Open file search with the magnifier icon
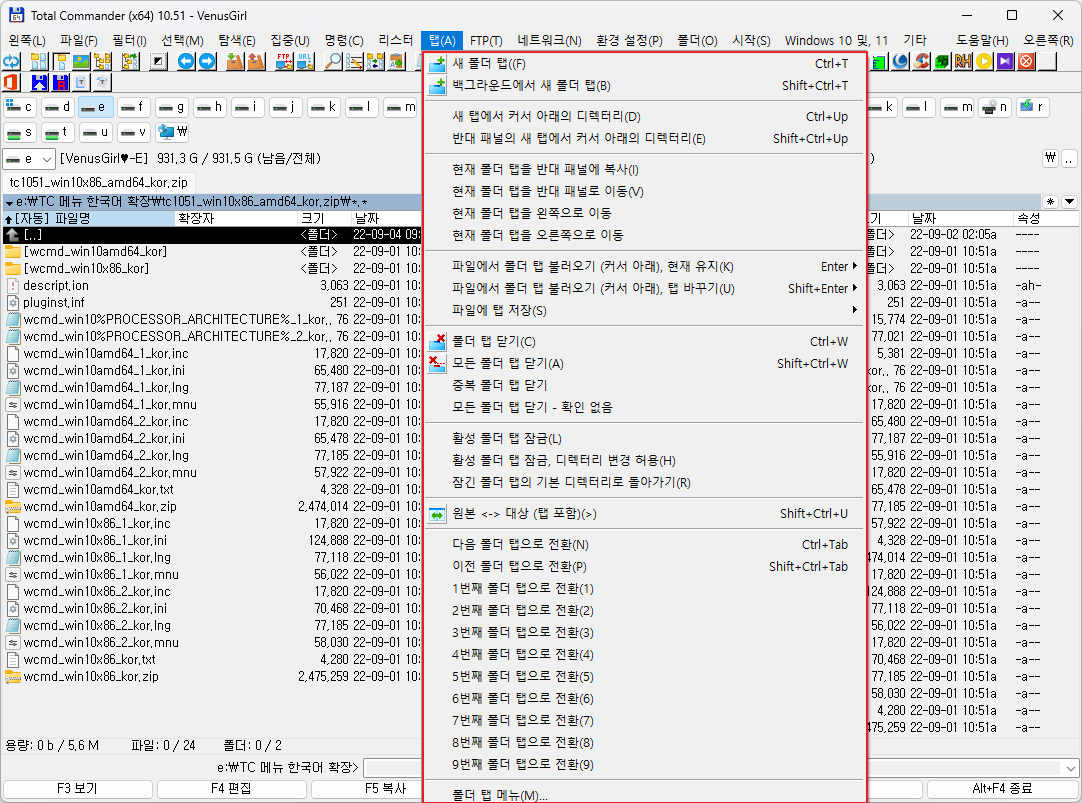This screenshot has height=803, width=1082. [333, 61]
